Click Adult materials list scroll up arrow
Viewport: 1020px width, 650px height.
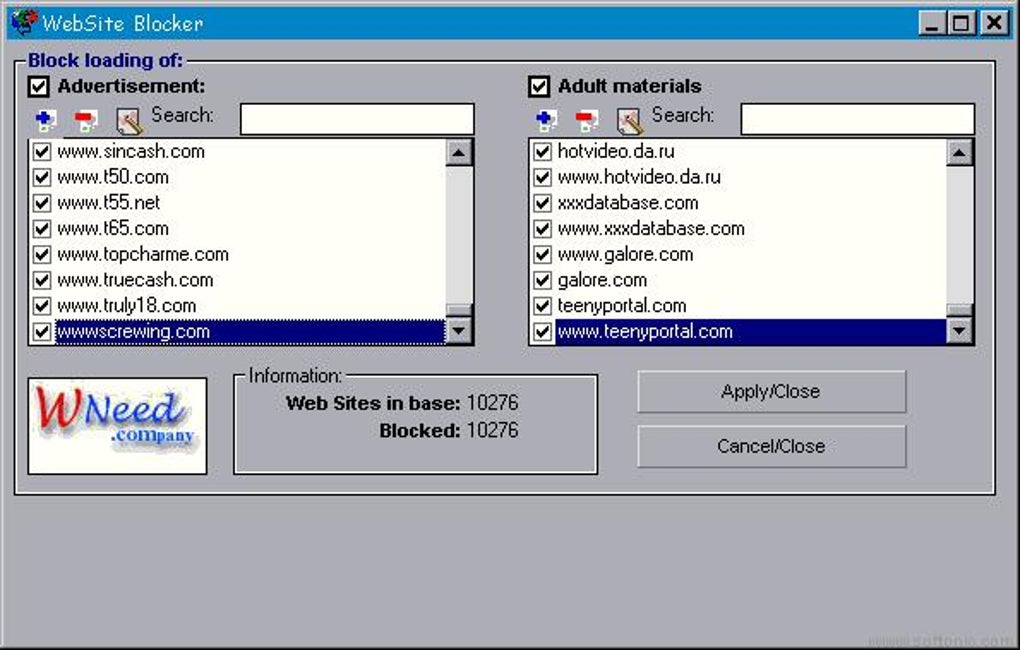pos(960,153)
